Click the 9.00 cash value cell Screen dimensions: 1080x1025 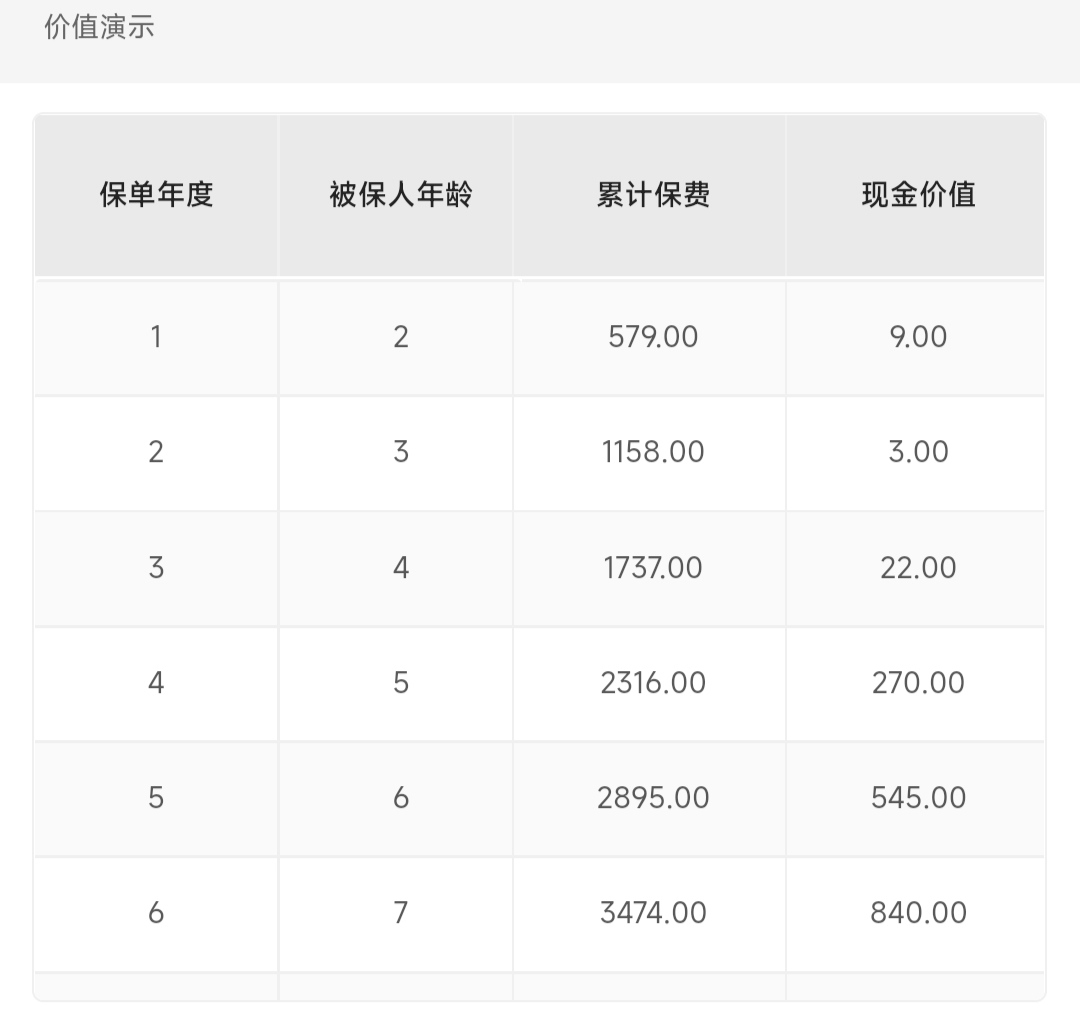918,338
